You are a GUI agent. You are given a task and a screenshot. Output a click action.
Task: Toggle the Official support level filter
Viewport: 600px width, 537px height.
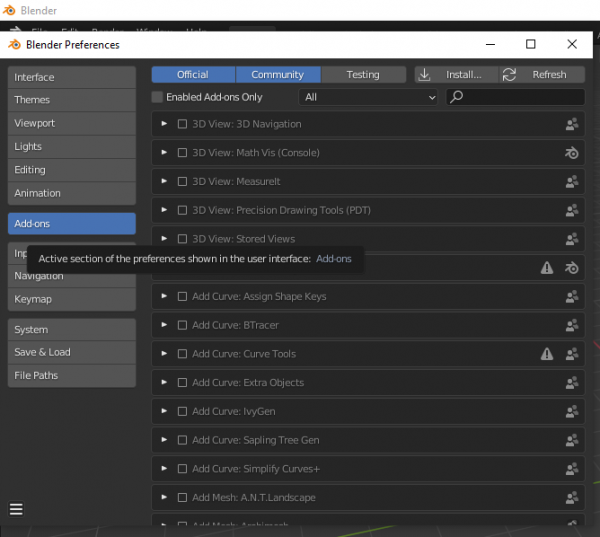click(x=193, y=75)
